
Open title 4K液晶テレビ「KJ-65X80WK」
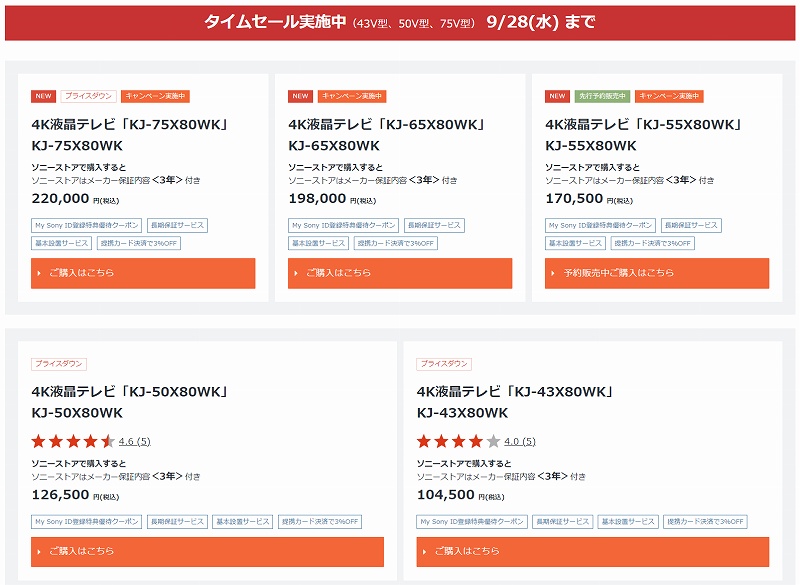tap(386, 124)
